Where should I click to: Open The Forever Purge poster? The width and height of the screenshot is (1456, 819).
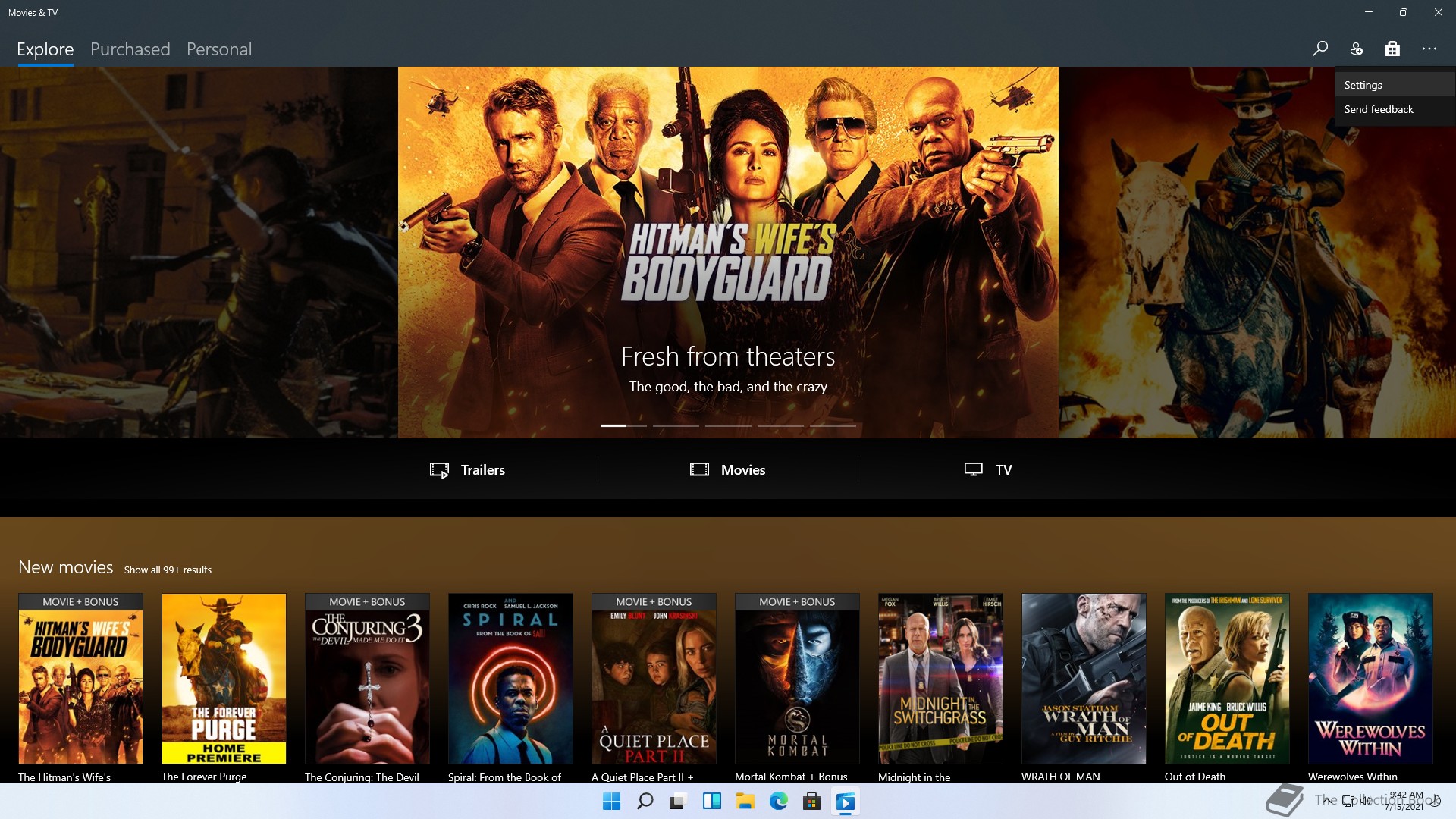click(224, 679)
